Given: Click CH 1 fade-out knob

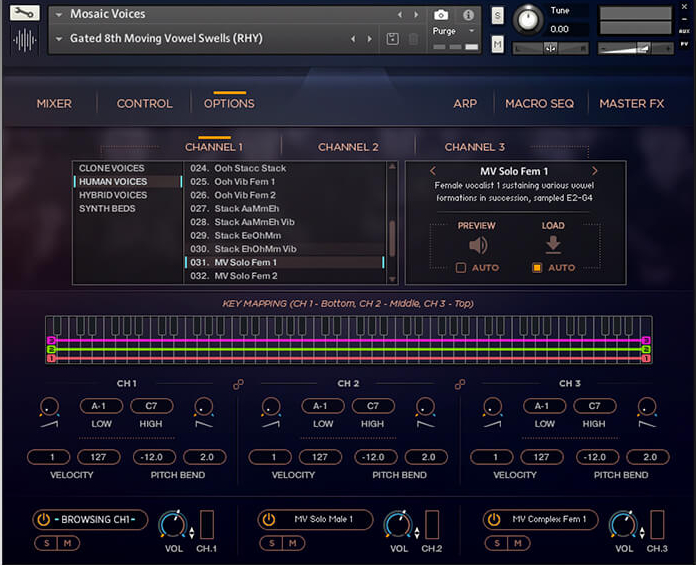Looking at the screenshot, I should 204,407.
